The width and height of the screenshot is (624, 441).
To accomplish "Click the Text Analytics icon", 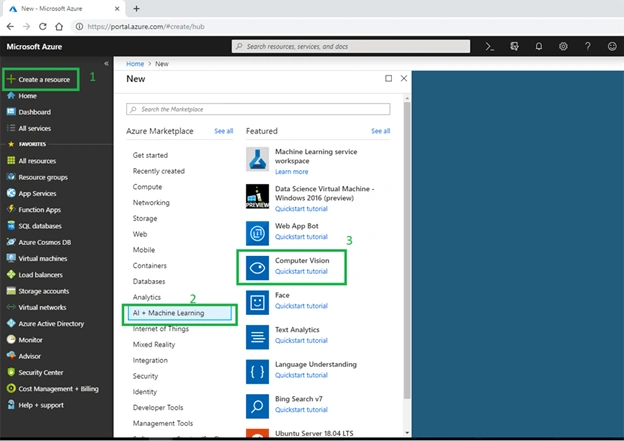I will 257,337.
